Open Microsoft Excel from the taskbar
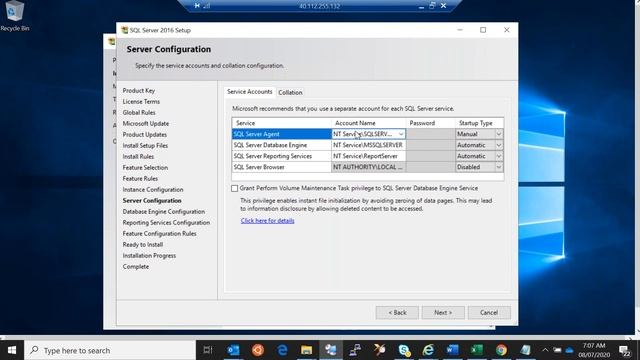 (477, 350)
